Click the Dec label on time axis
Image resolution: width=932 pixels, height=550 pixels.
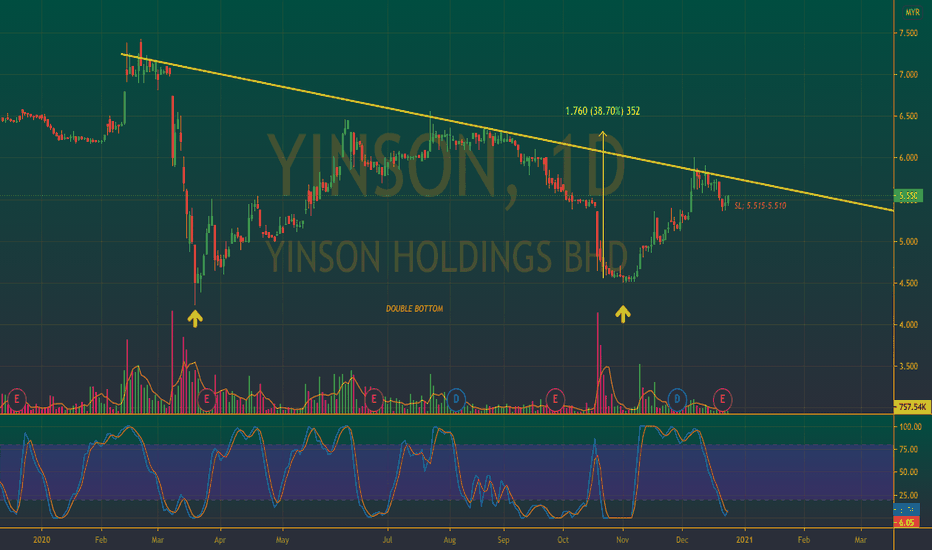pyautogui.click(x=682, y=540)
